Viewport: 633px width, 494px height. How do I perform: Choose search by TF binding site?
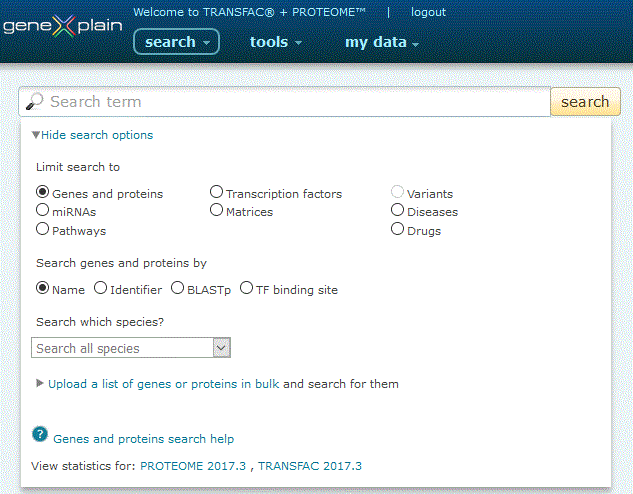pos(246,288)
